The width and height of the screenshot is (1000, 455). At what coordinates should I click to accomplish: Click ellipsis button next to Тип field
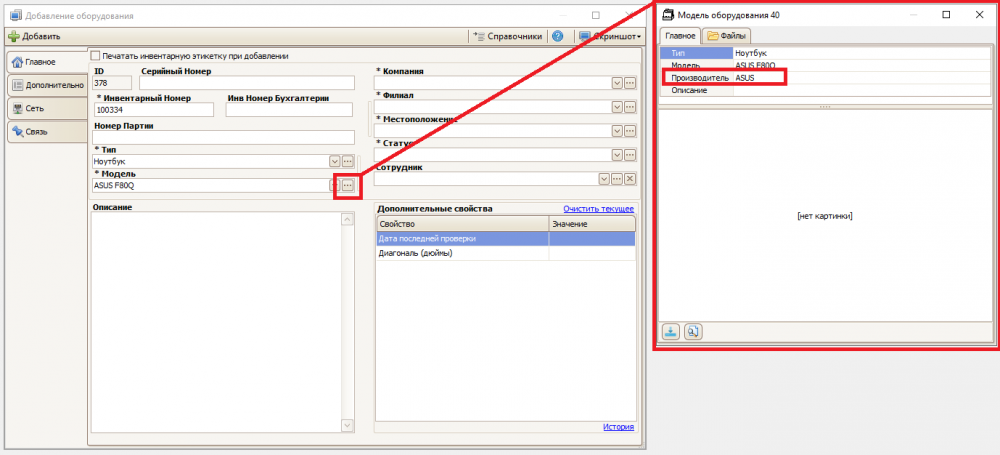(348, 161)
